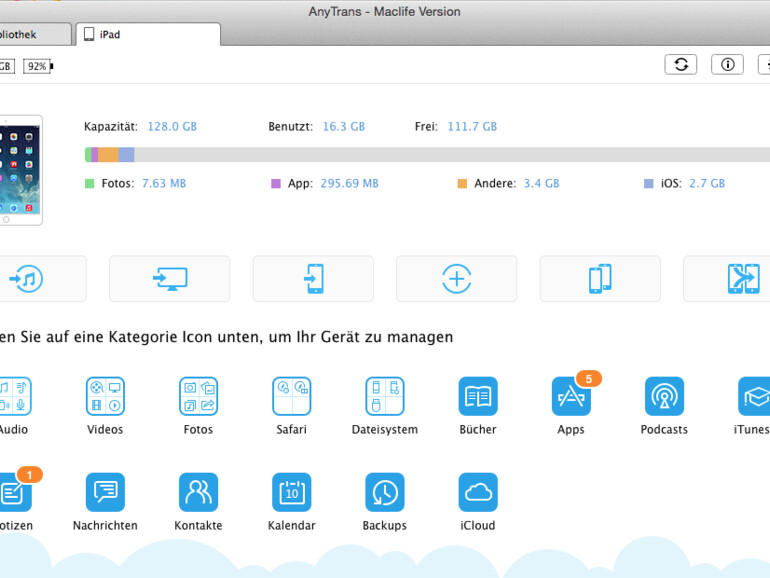Open the Kalendar category
This screenshot has height=578, width=770.
[291, 493]
